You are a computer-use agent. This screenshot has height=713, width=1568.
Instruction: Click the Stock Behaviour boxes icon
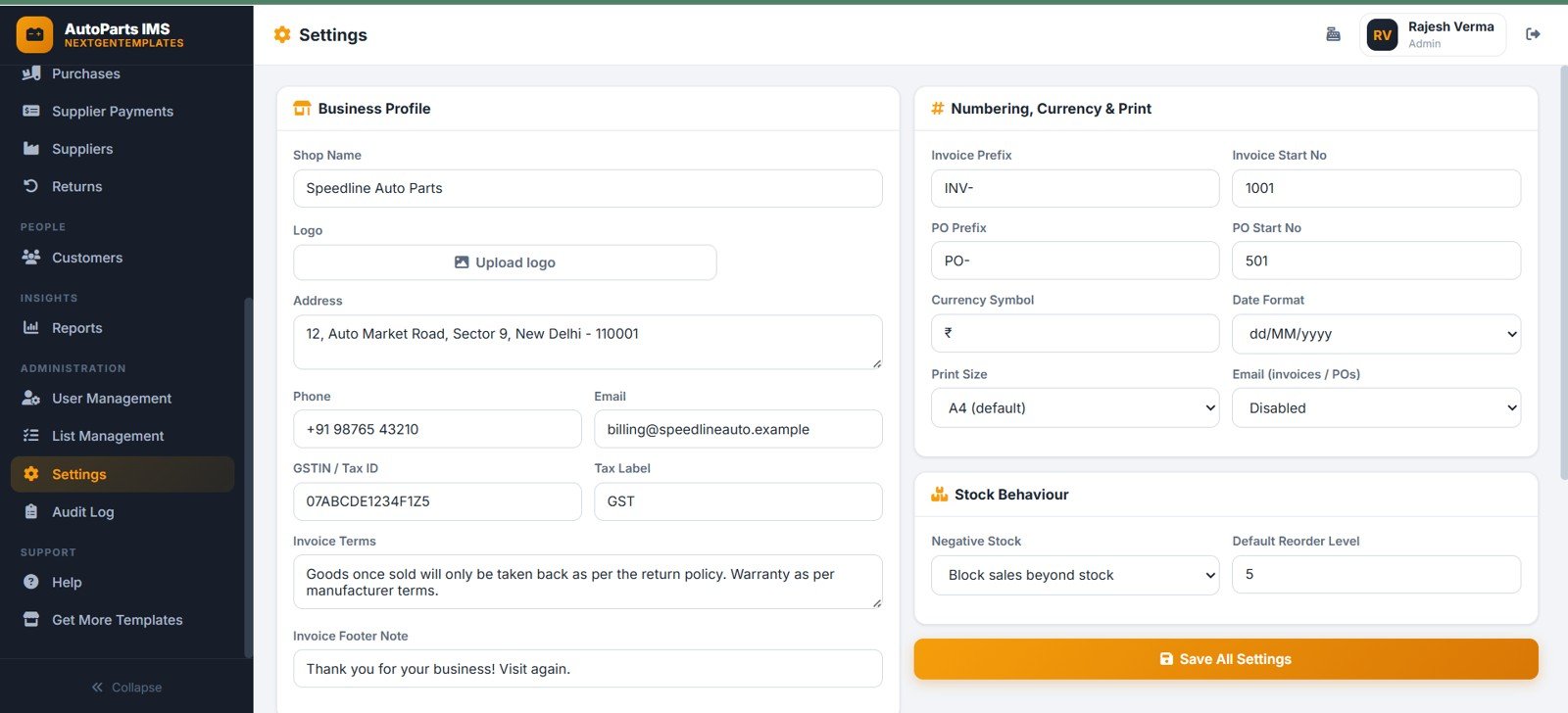(939, 495)
